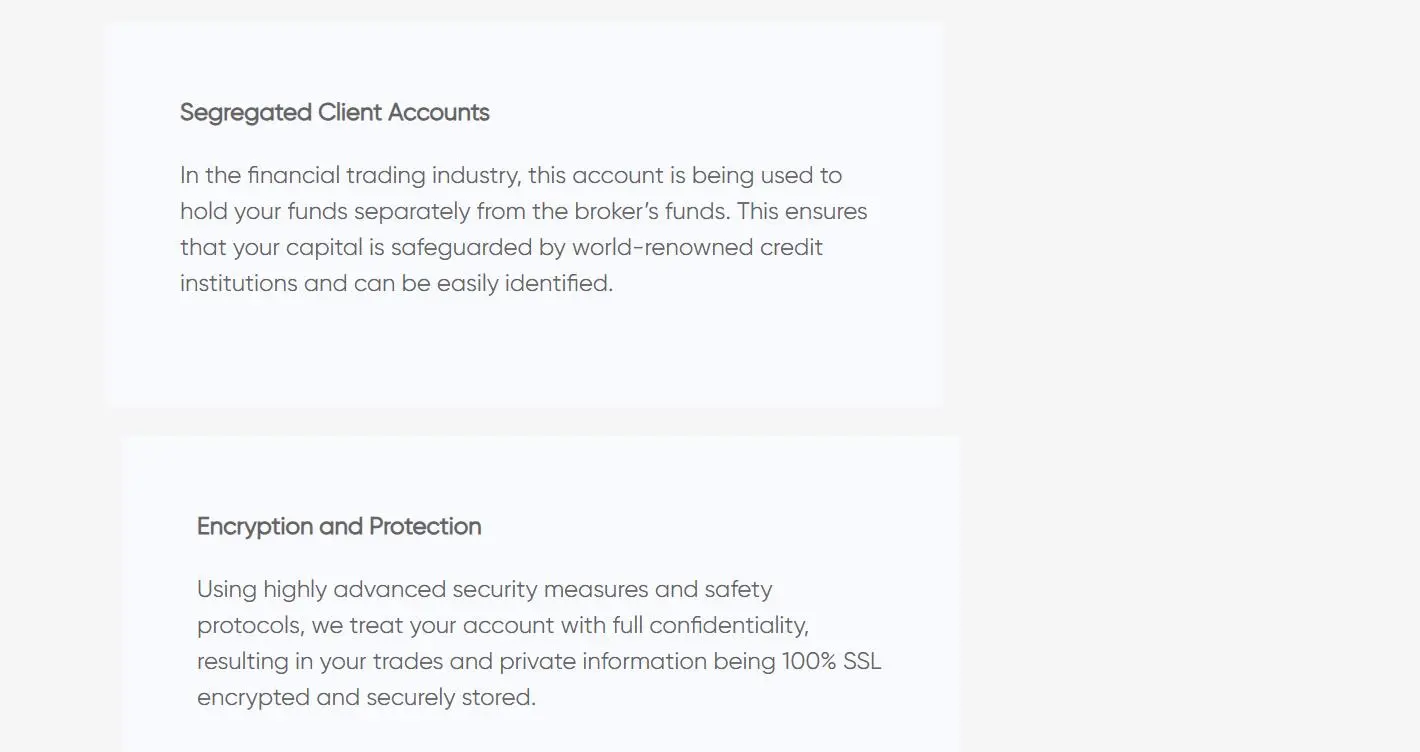The width and height of the screenshot is (1420, 752).
Task: Click the Segregated Client Accounts heading
Action: point(334,113)
